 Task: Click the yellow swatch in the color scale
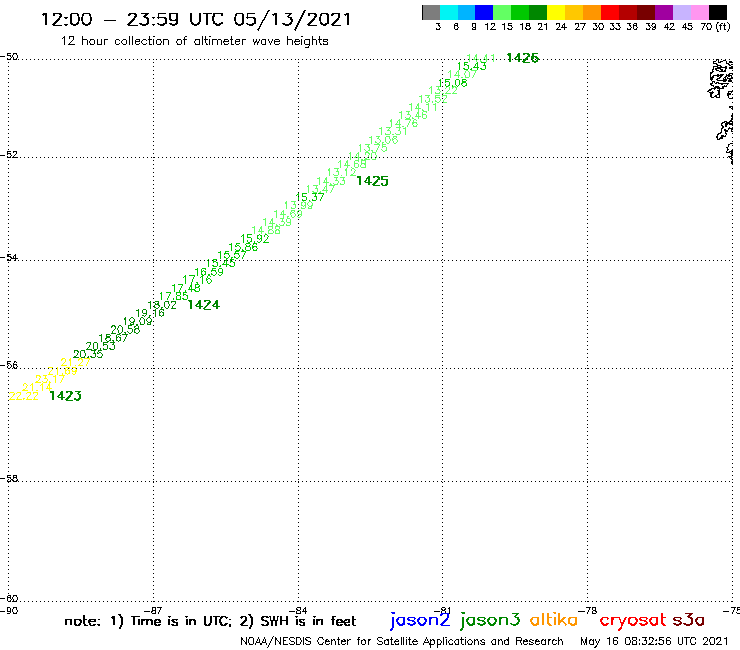tap(556, 12)
